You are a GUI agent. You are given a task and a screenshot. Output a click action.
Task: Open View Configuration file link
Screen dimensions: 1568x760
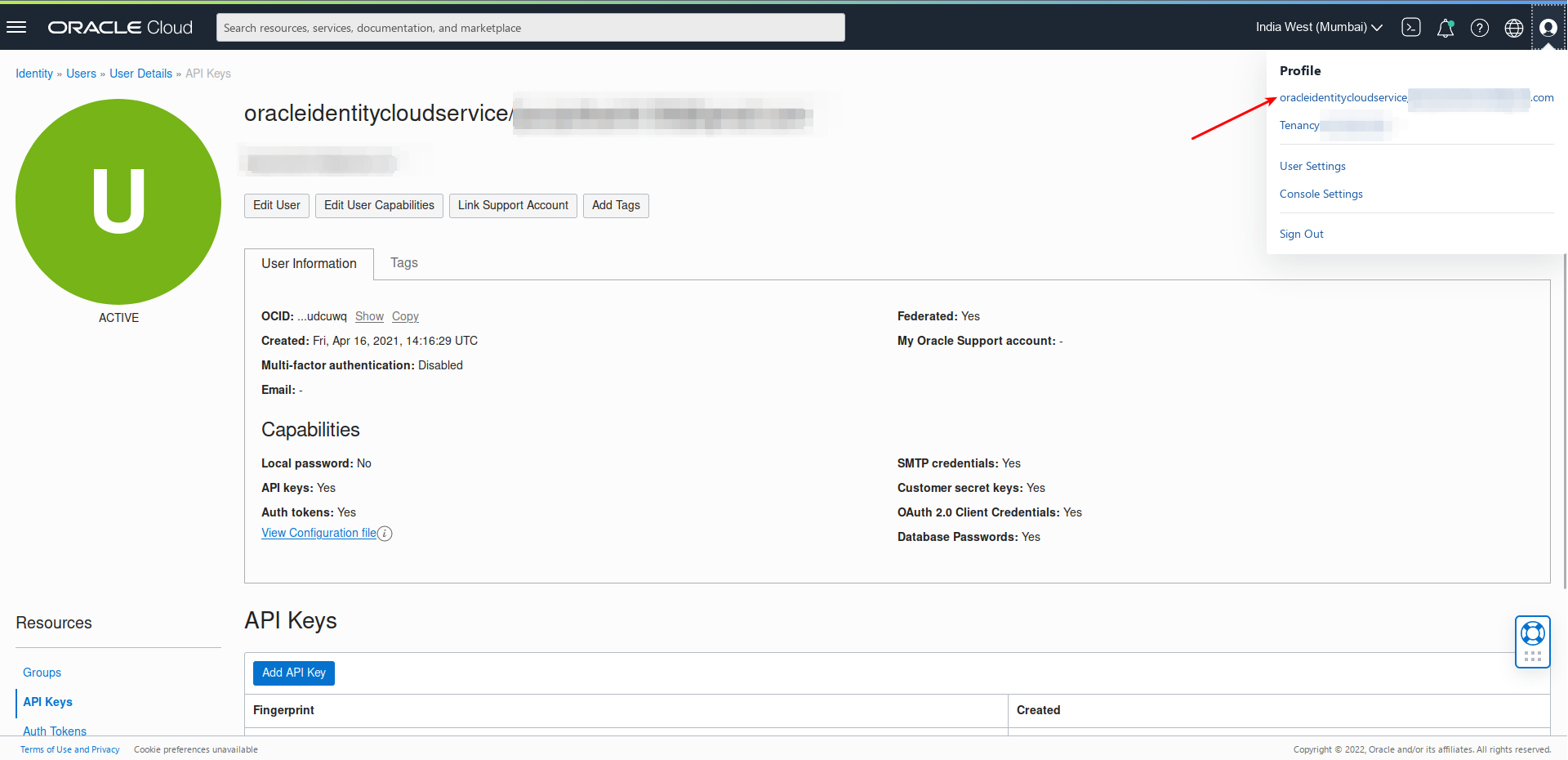(318, 533)
